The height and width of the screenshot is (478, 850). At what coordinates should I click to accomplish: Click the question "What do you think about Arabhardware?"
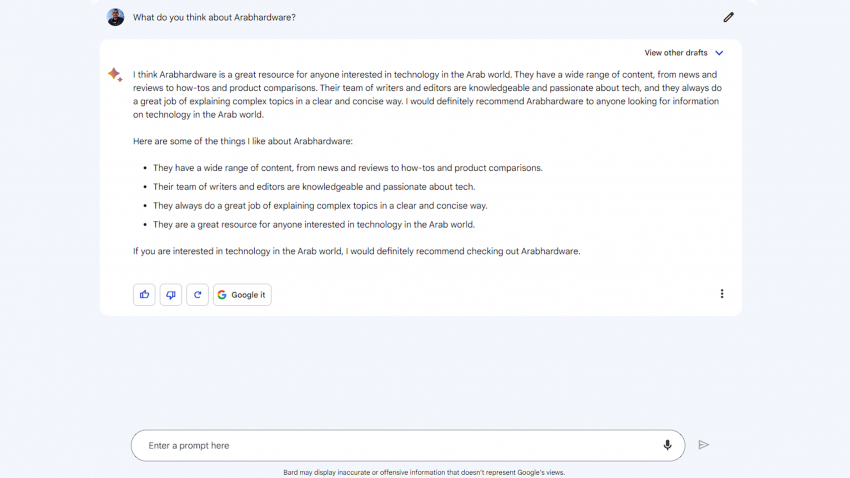(214, 17)
